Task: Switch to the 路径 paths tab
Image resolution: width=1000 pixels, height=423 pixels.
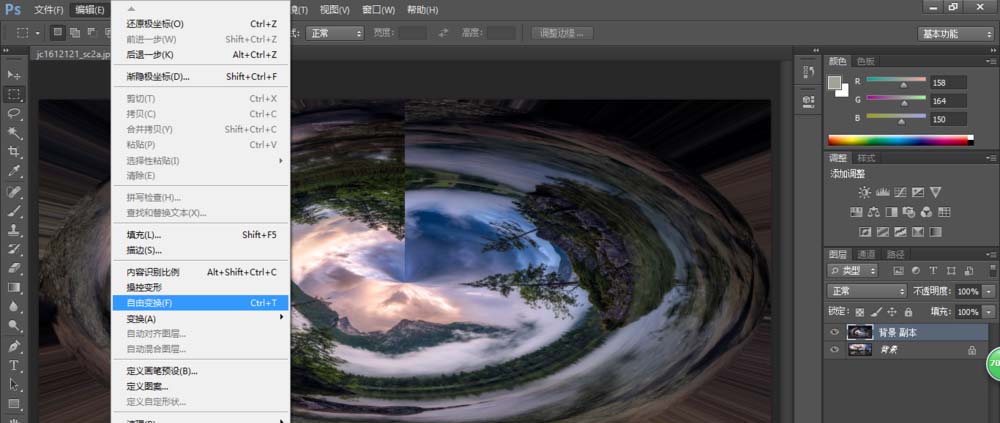Action: [895, 254]
